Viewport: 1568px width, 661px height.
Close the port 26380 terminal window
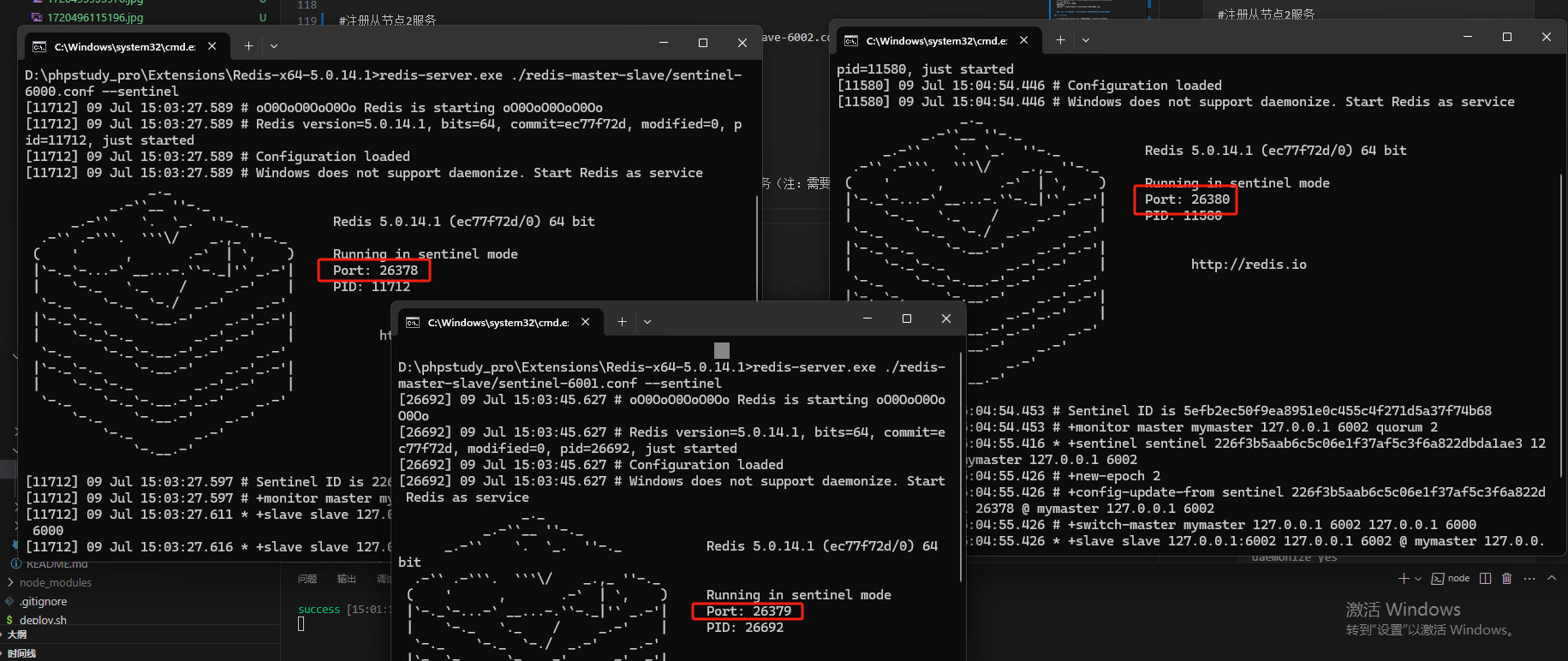1547,37
